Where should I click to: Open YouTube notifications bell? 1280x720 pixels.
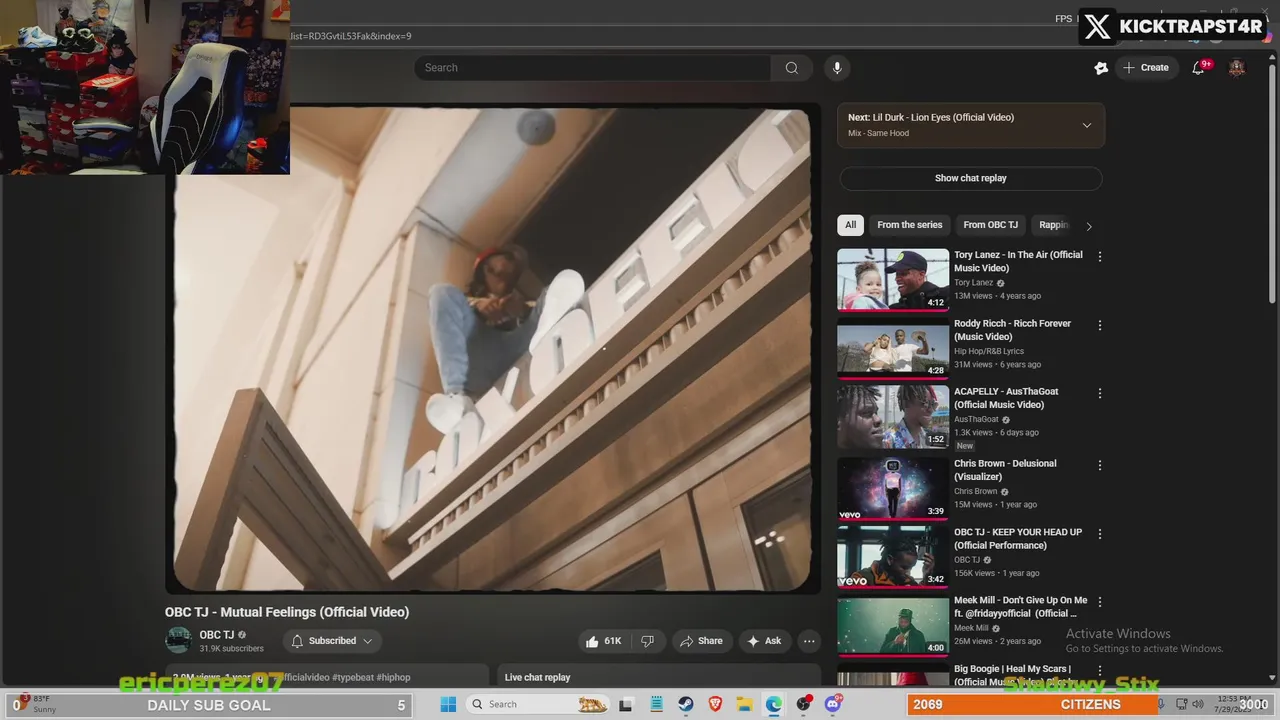pos(1198,68)
